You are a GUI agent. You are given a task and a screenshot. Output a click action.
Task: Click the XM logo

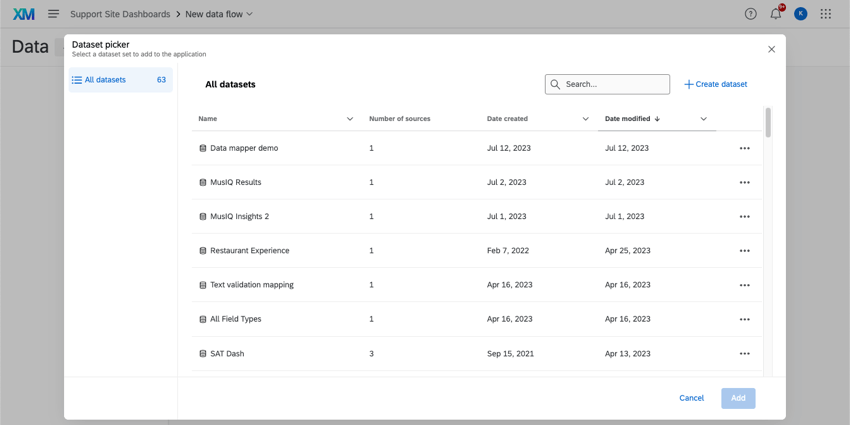[x=23, y=14]
